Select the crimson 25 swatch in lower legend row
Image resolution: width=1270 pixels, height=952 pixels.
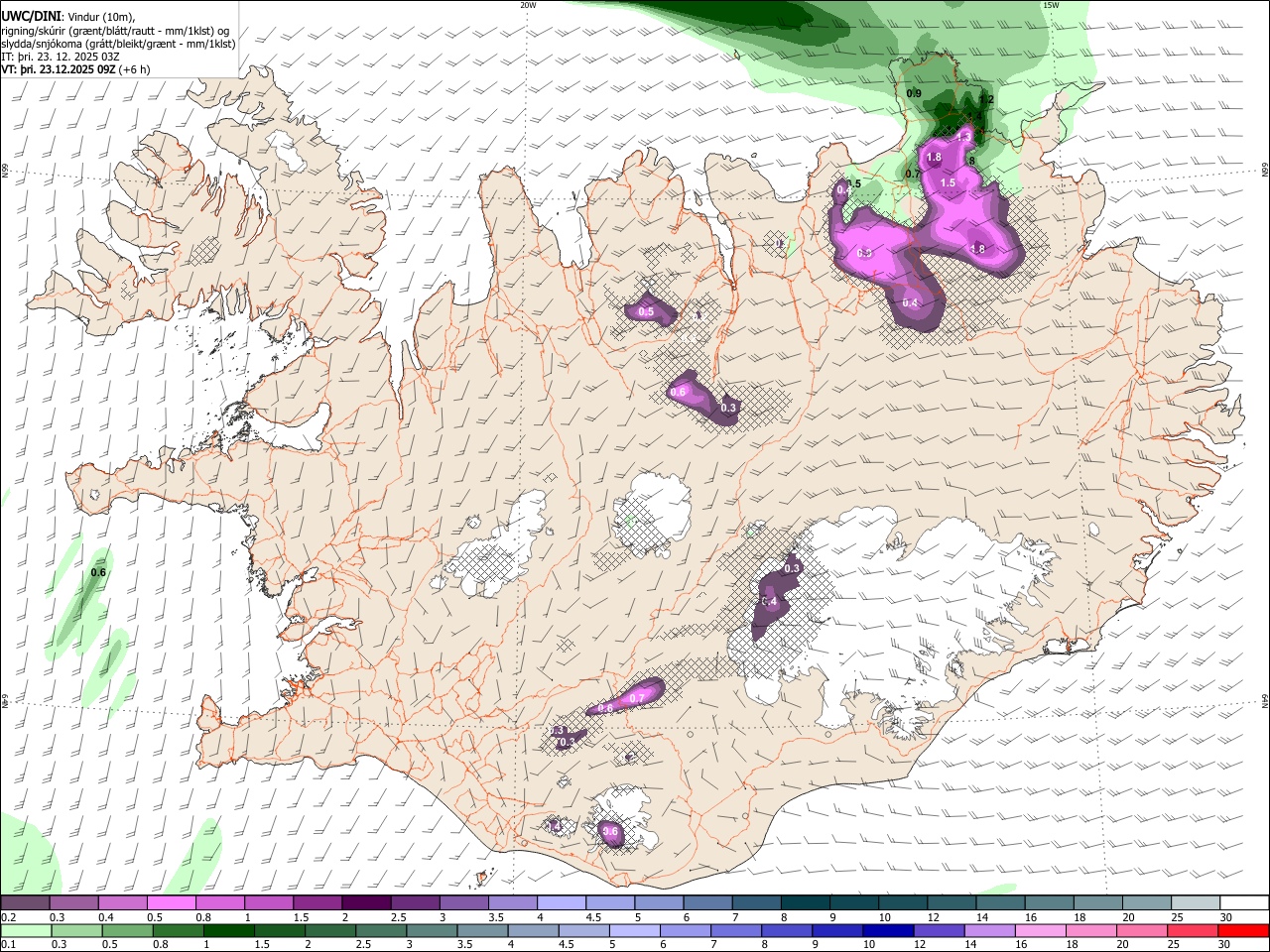1194,931
